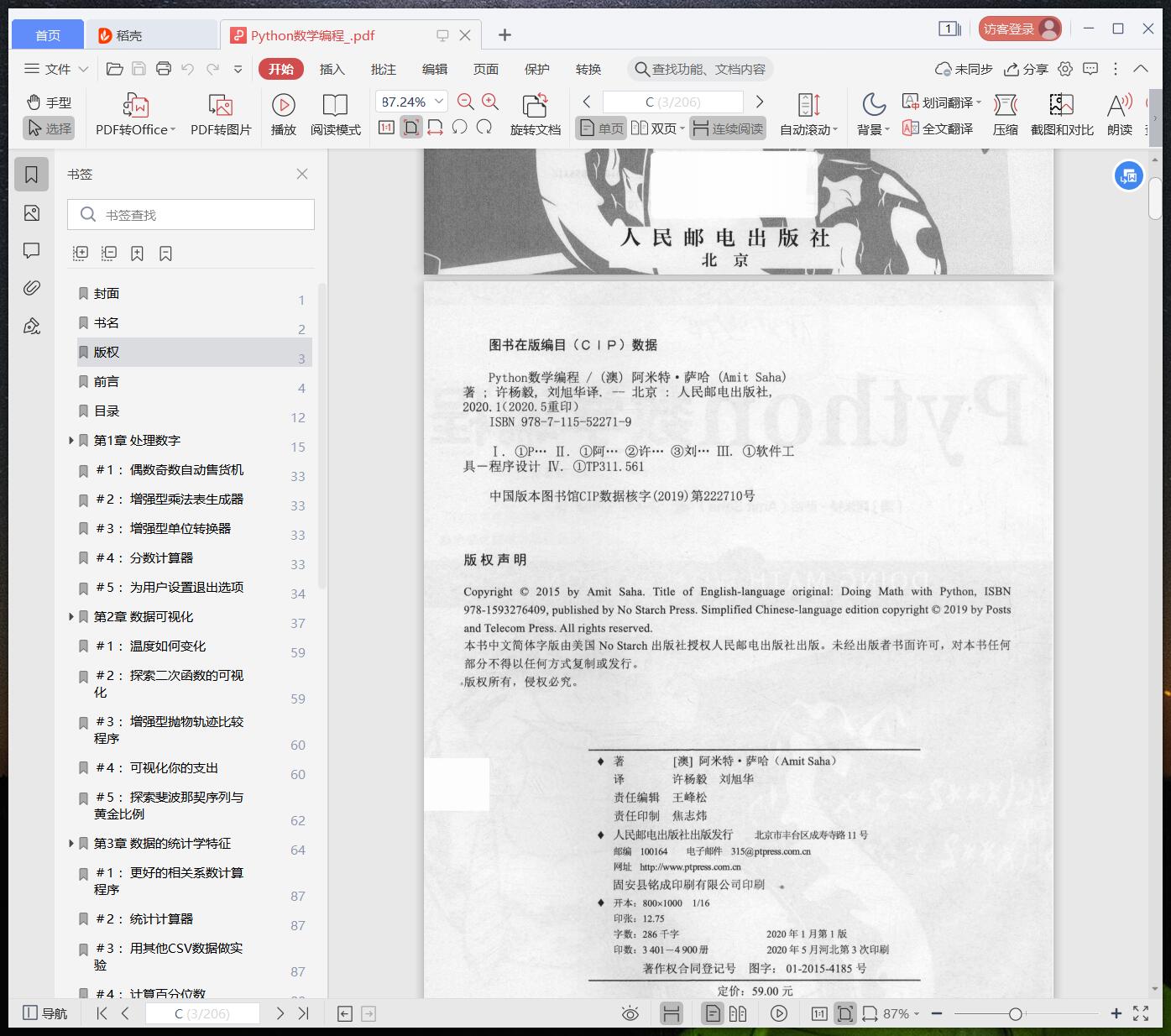Open PDF转Office converter
Image resolution: width=1171 pixels, height=1036 pixels.
coord(135,115)
